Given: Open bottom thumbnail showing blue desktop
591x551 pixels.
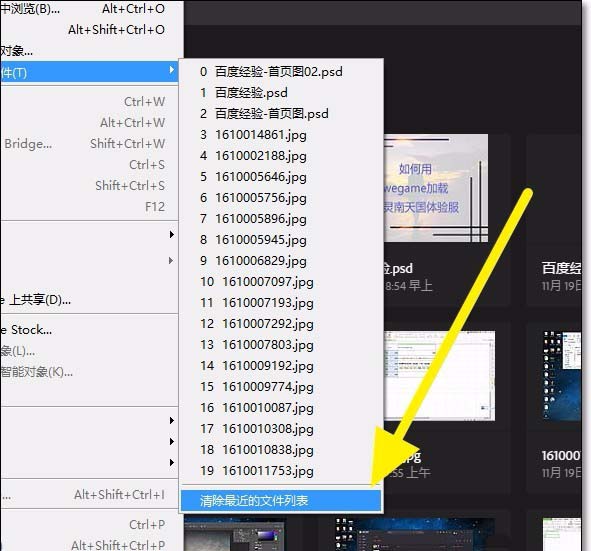Looking at the screenshot, I should (414, 534).
